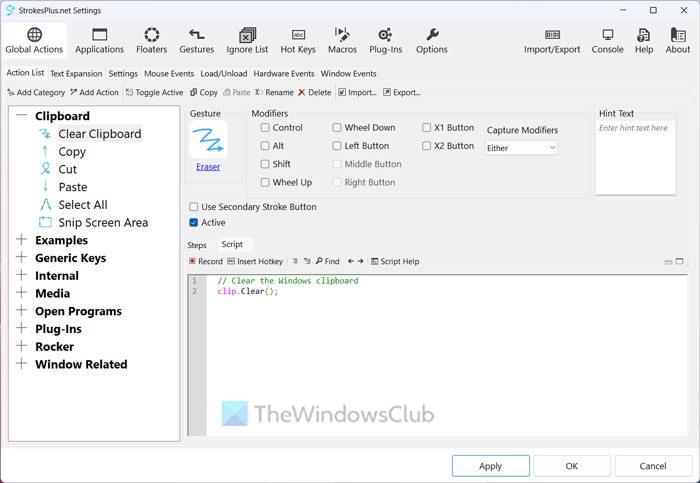Click the Eraser gesture thumbnail
The height and width of the screenshot is (483, 700).
208,140
